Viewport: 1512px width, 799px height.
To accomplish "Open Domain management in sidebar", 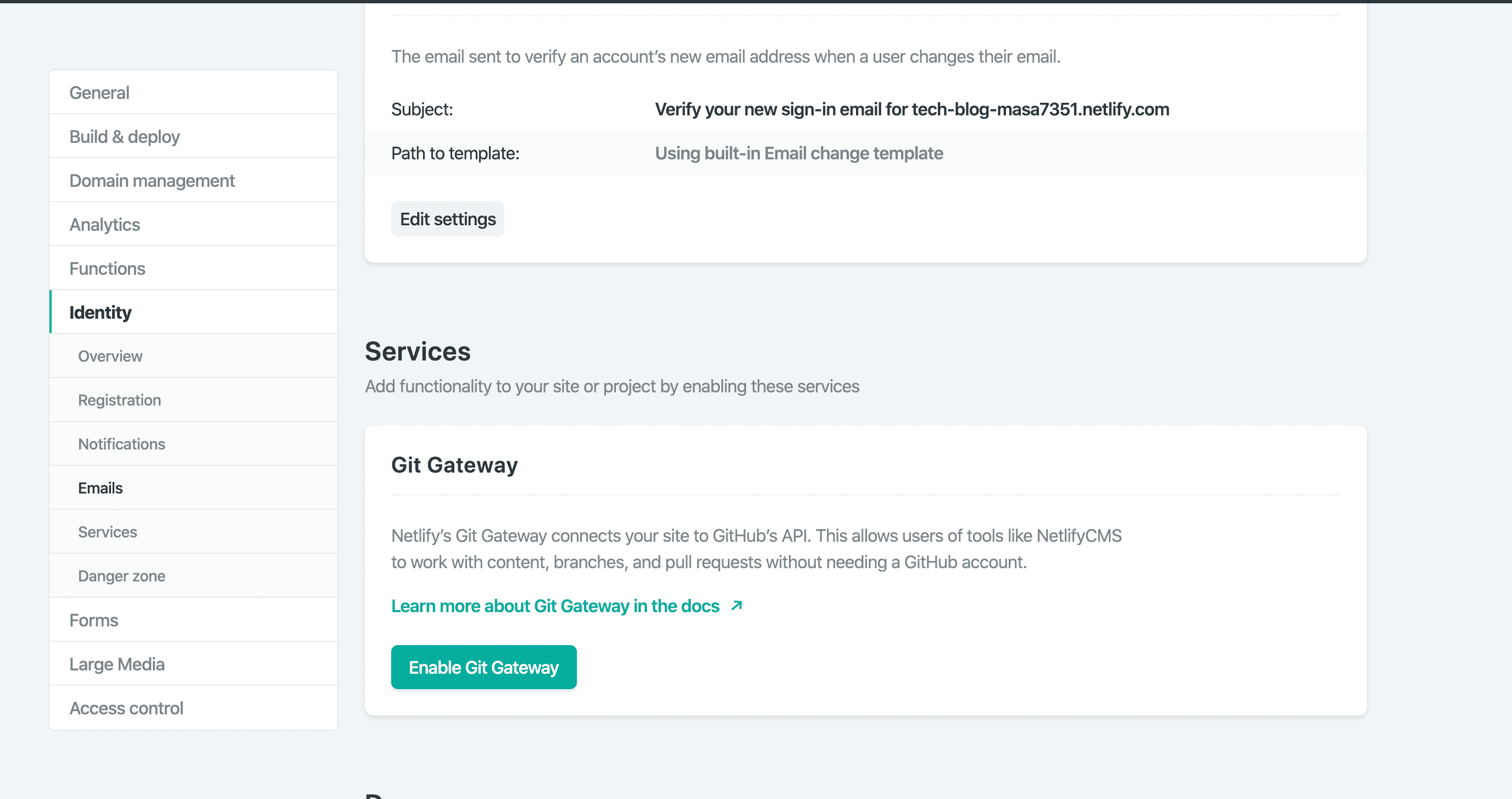I will [x=152, y=181].
